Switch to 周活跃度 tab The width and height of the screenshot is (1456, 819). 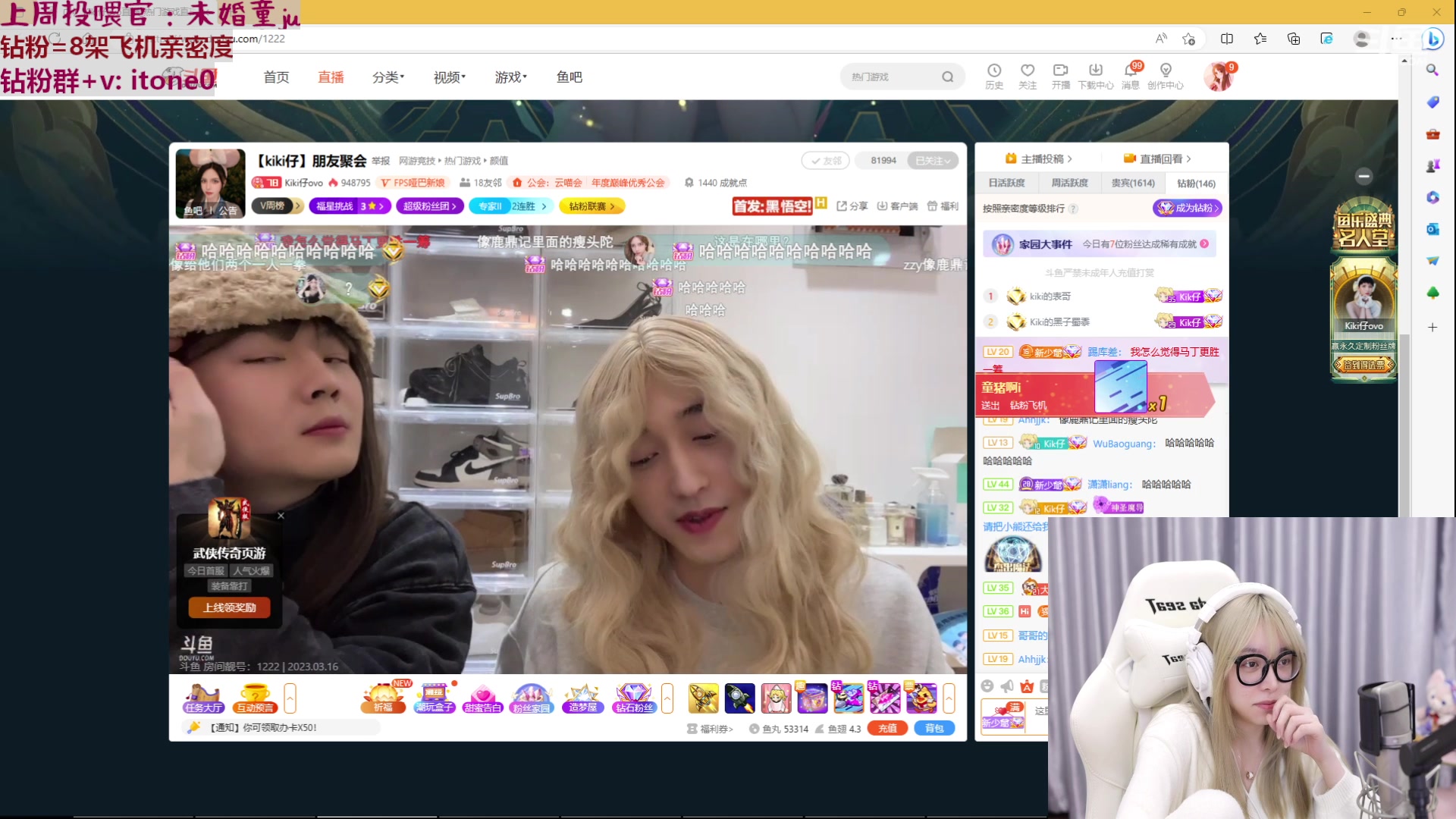coord(1069,183)
